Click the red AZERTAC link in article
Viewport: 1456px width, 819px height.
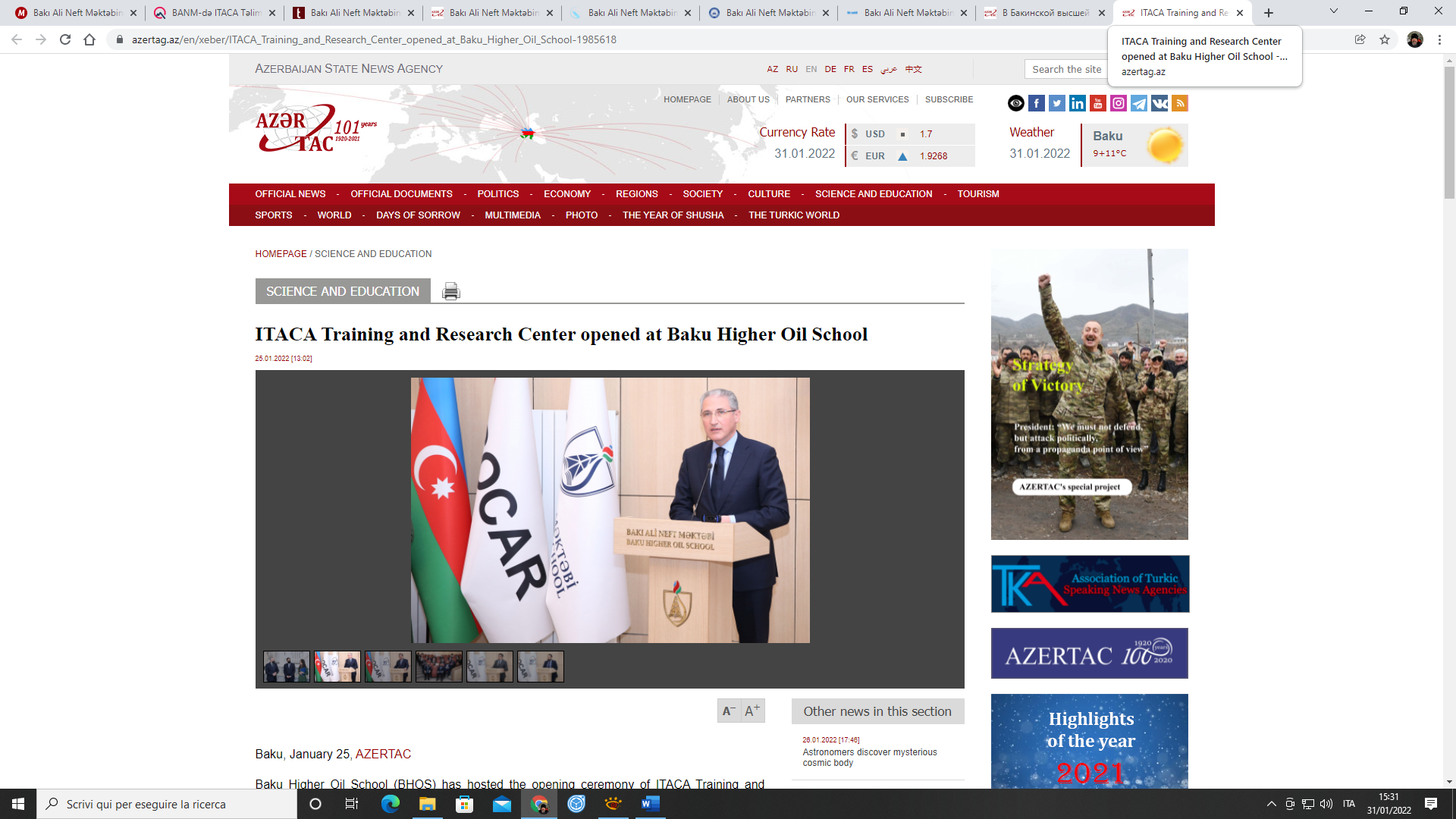point(383,754)
